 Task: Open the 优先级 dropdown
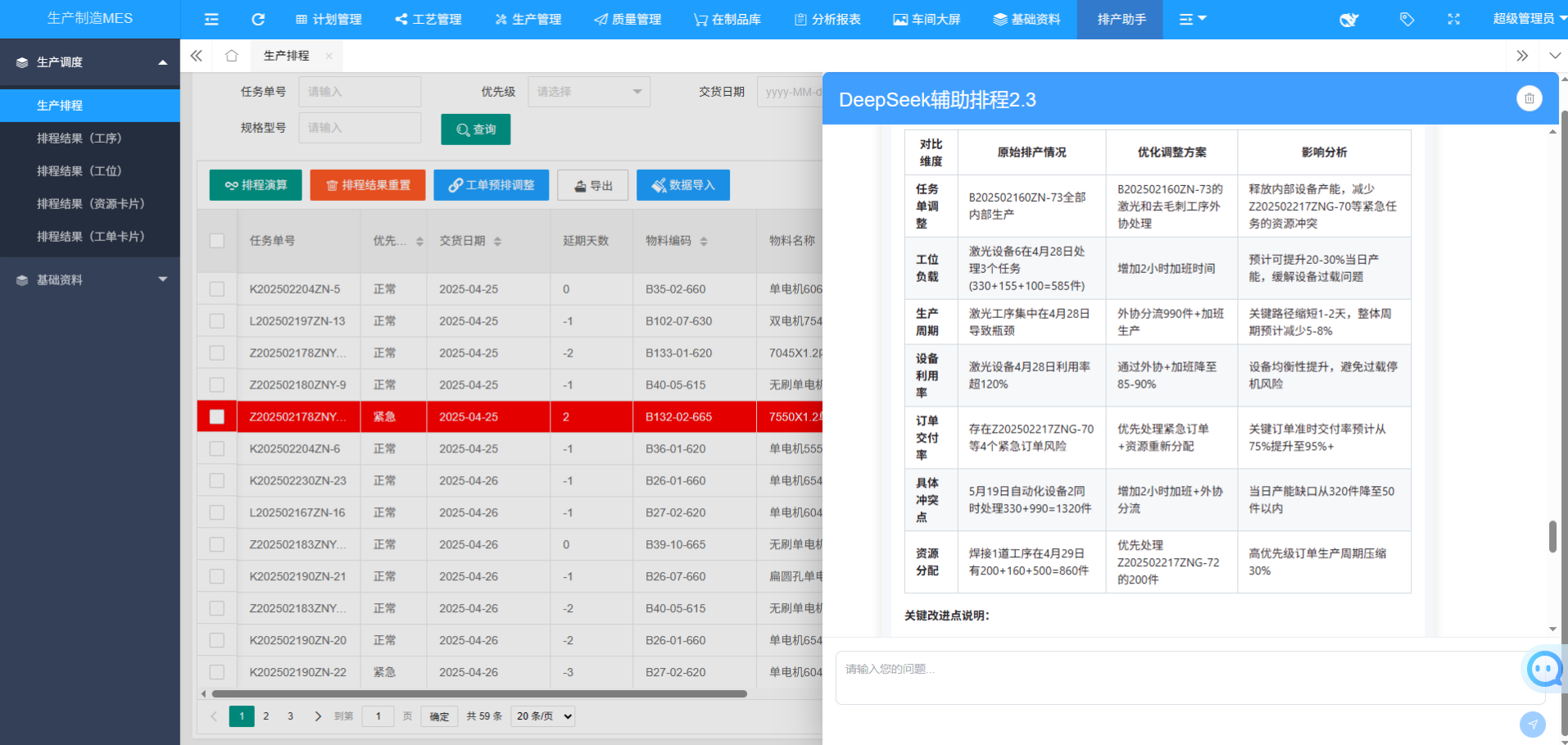[x=589, y=92]
